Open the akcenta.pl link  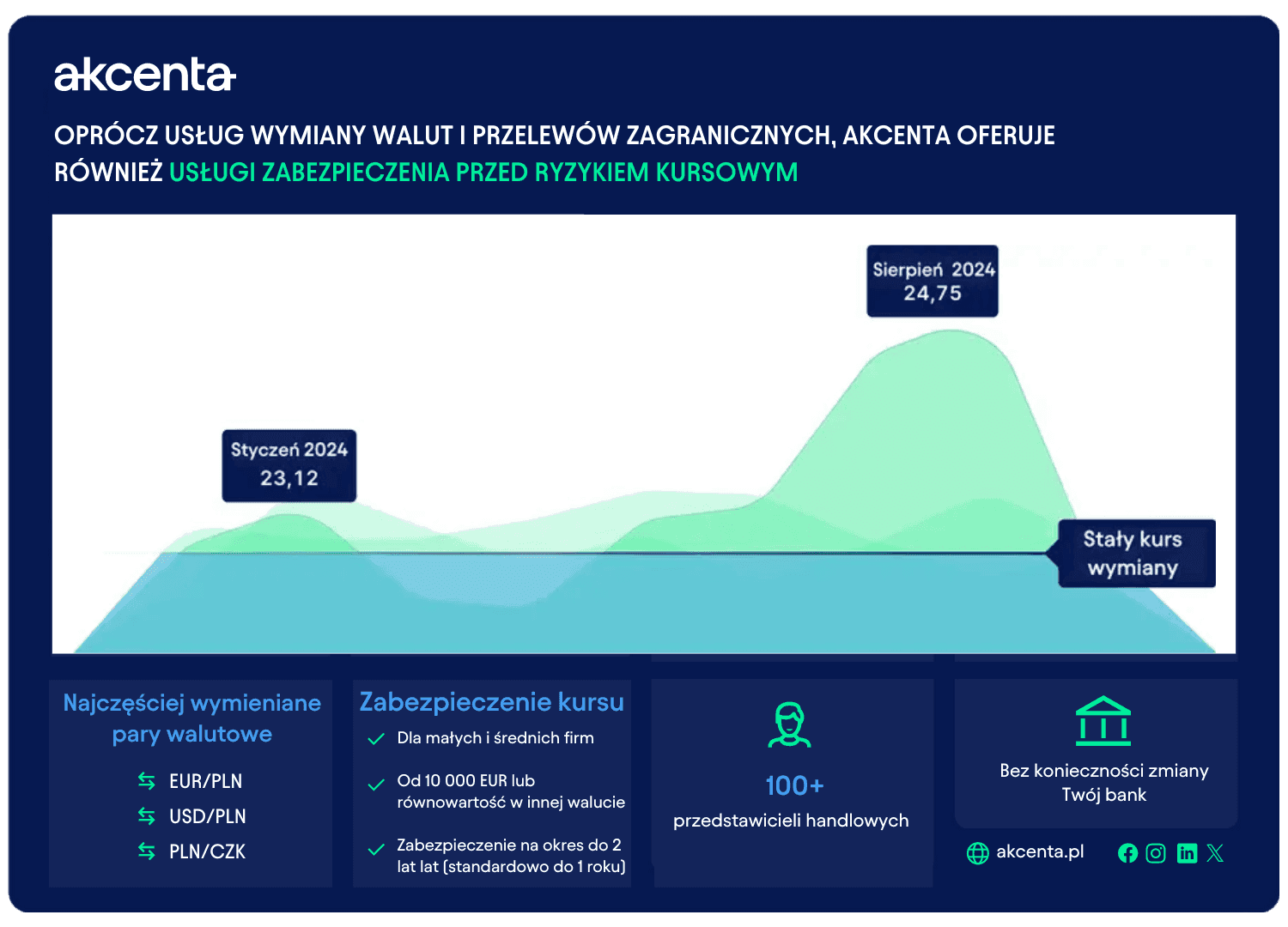coord(1040,852)
